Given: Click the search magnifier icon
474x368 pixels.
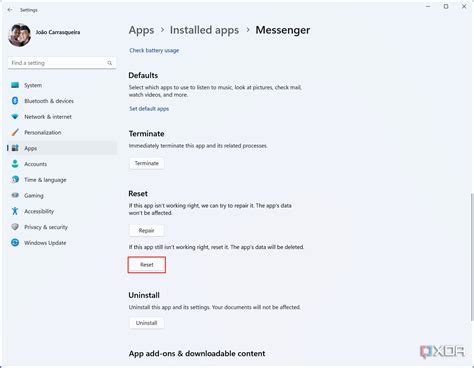Looking at the screenshot, I should click(109, 63).
